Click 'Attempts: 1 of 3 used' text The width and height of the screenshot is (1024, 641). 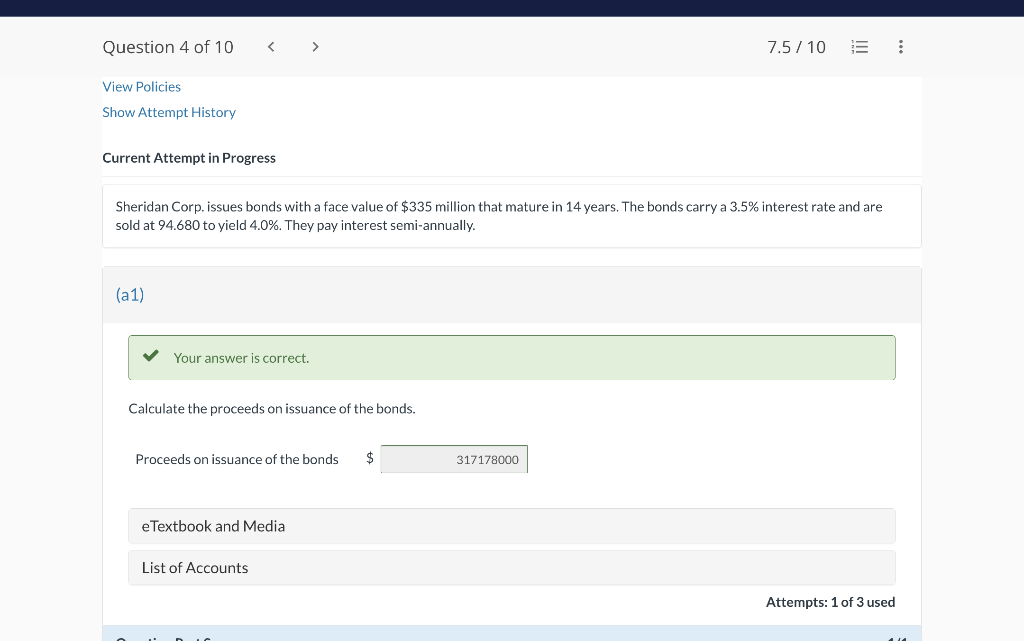830,602
